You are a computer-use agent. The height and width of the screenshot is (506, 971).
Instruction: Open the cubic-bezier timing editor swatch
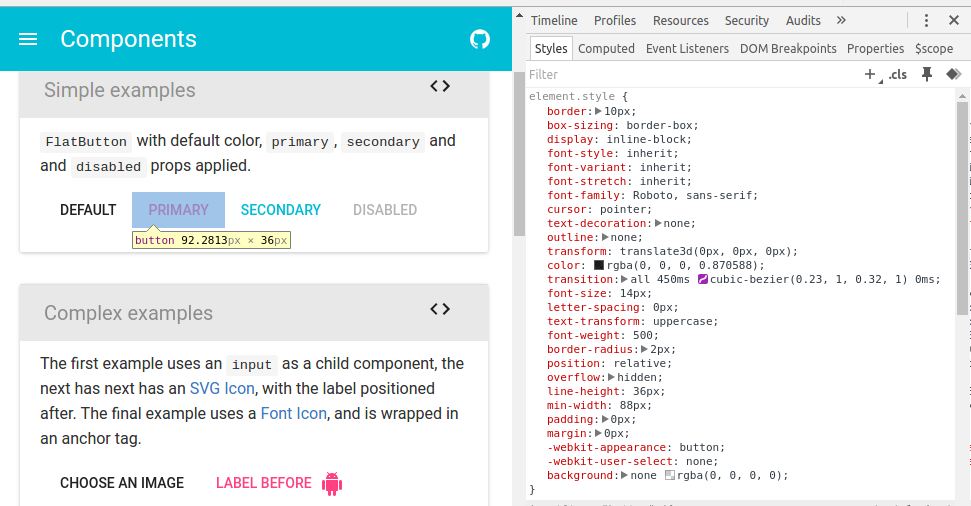pyautogui.click(x=703, y=279)
